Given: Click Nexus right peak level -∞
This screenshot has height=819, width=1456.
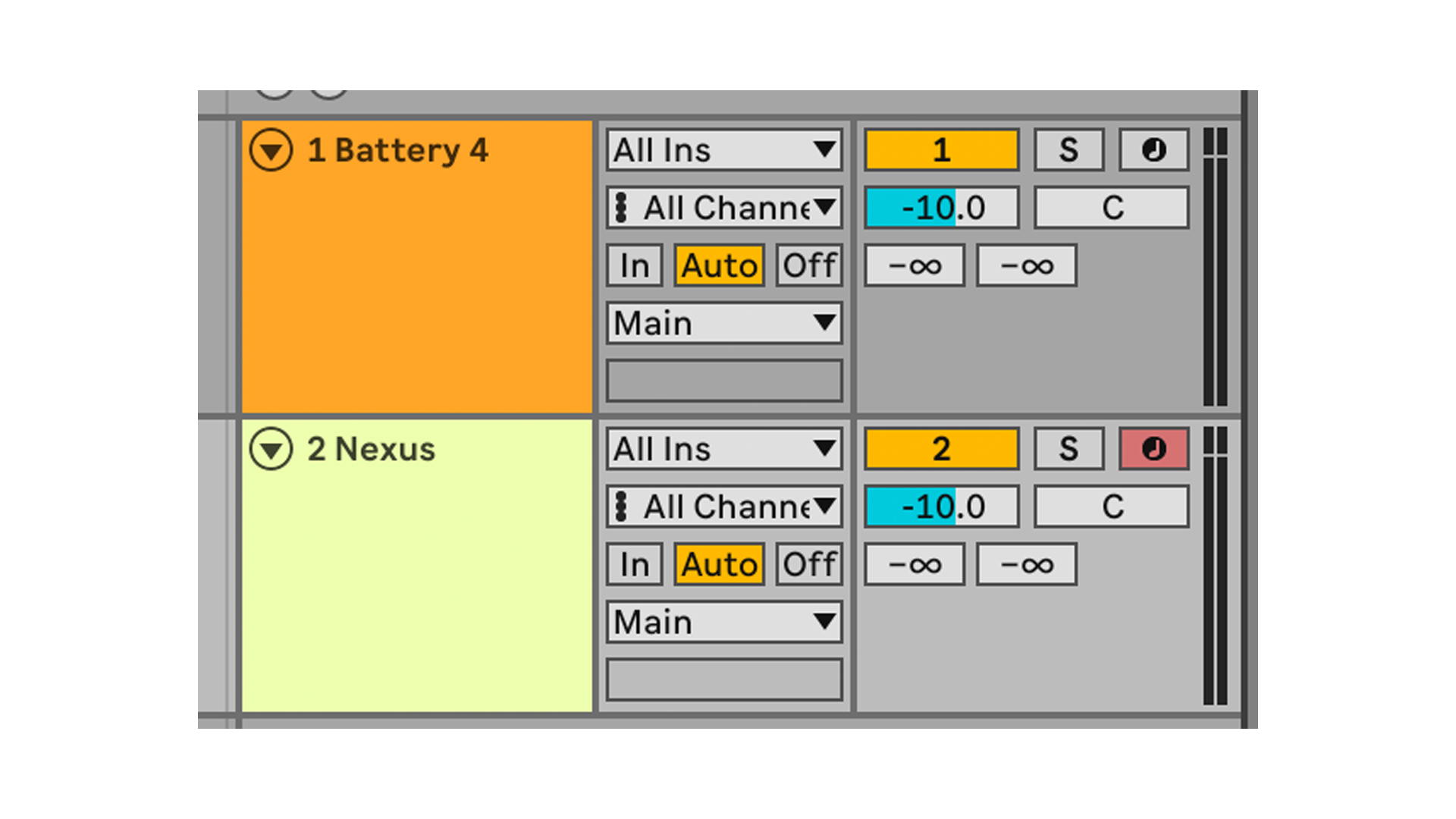Looking at the screenshot, I should click(1027, 564).
